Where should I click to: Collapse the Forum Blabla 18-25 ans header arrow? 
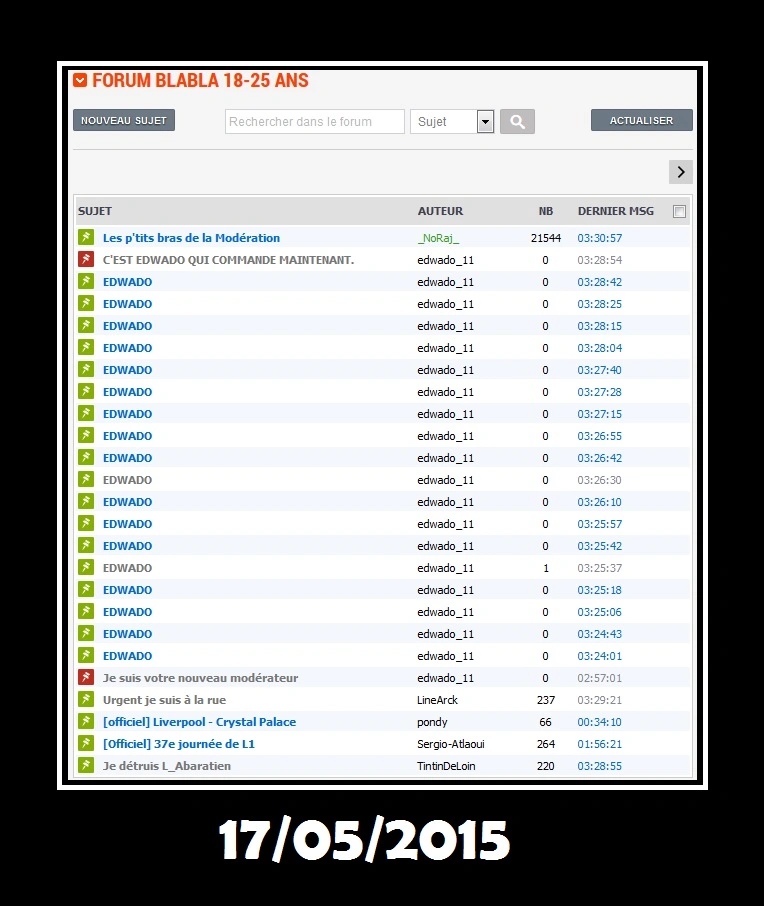pos(80,81)
